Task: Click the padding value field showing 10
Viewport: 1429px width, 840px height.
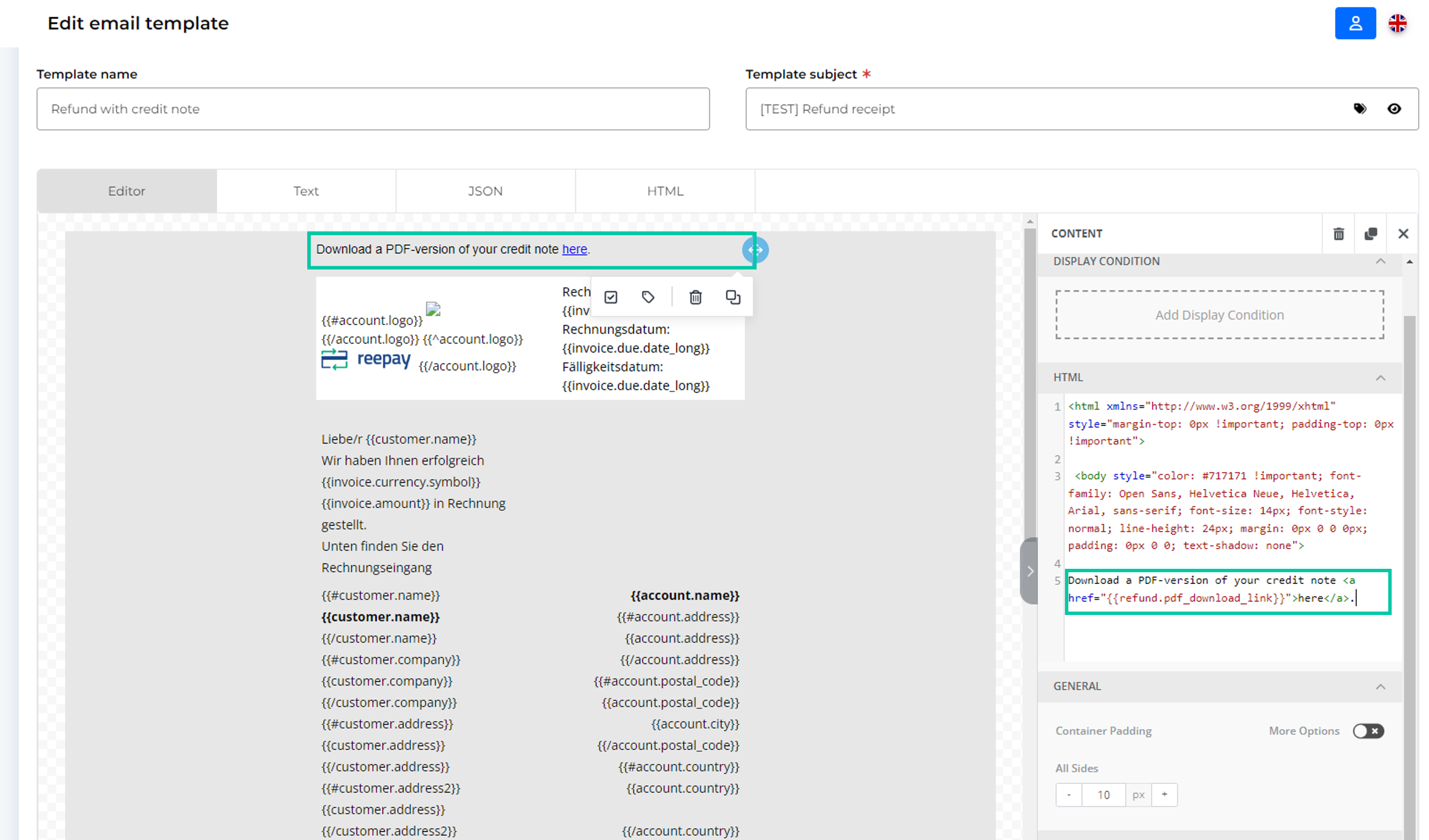Action: click(1104, 795)
